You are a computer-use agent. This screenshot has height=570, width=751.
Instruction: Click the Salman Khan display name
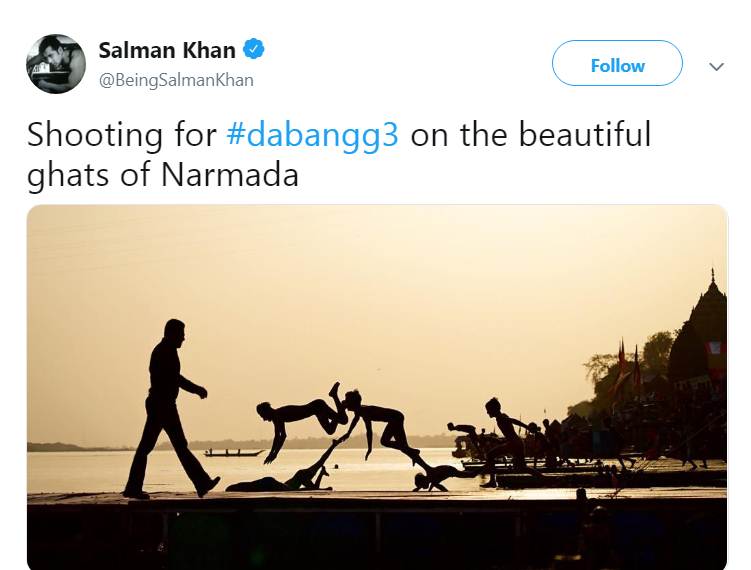(x=167, y=50)
